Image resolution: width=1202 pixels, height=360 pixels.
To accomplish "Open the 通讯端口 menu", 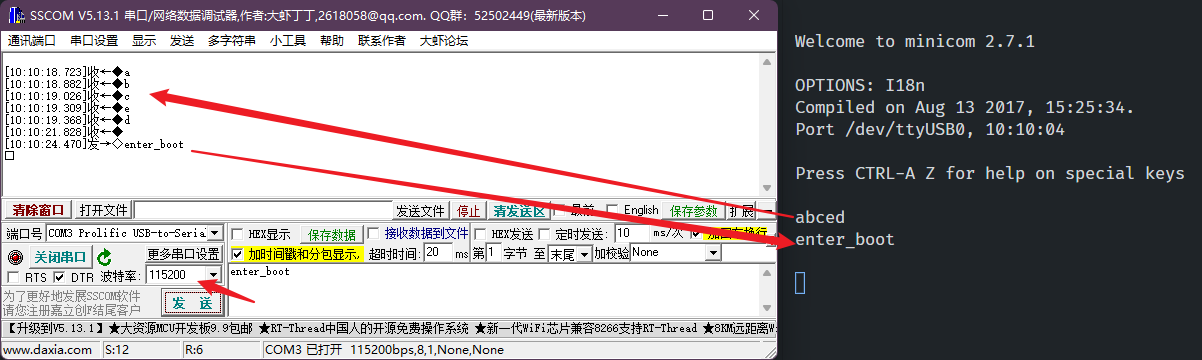I will (32, 41).
